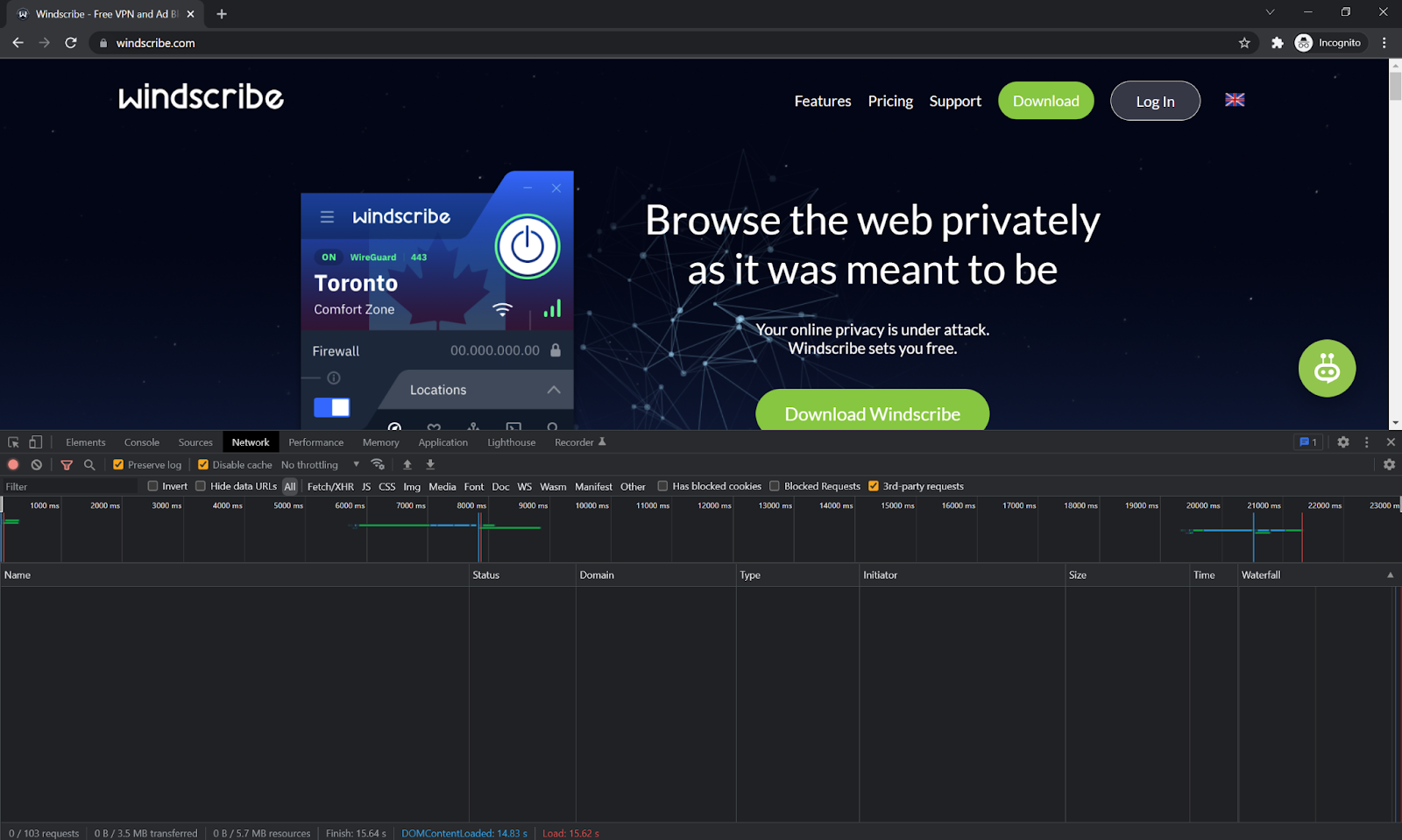Check the Has blocked cookies checkbox
1402x840 pixels.
662,486
